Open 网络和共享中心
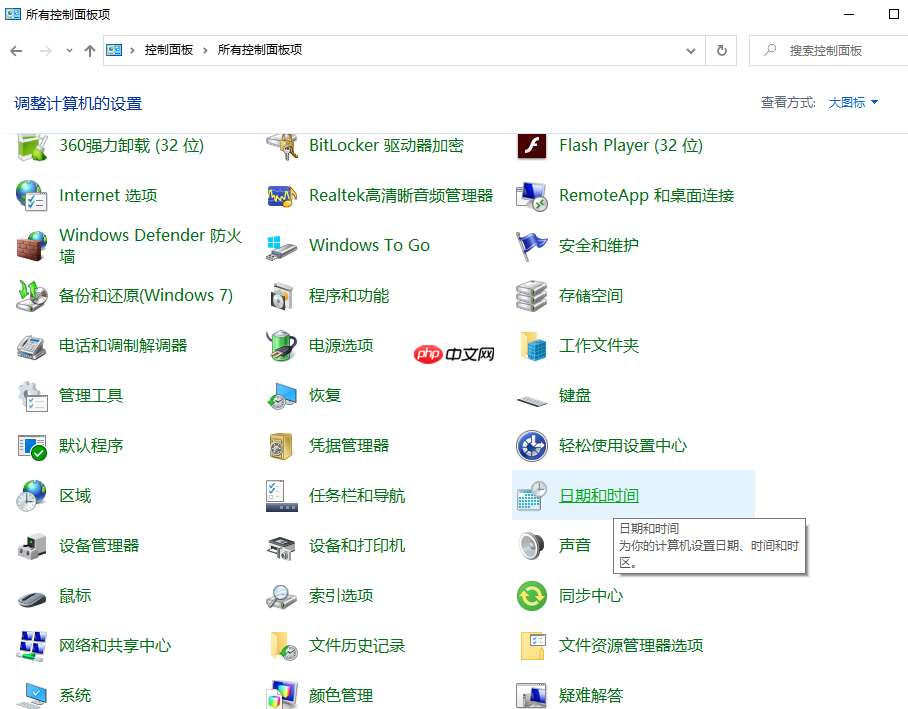 pyautogui.click(x=114, y=646)
